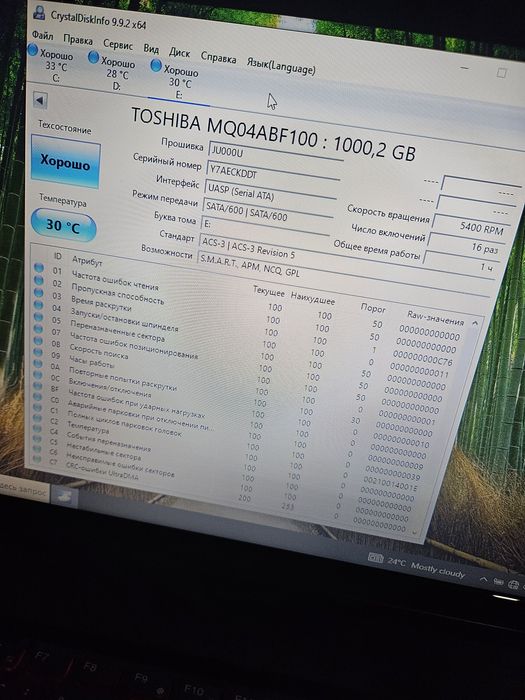Click the status icon for attribute 0A
Viewport: 525px width, 700px height.
tap(38, 364)
